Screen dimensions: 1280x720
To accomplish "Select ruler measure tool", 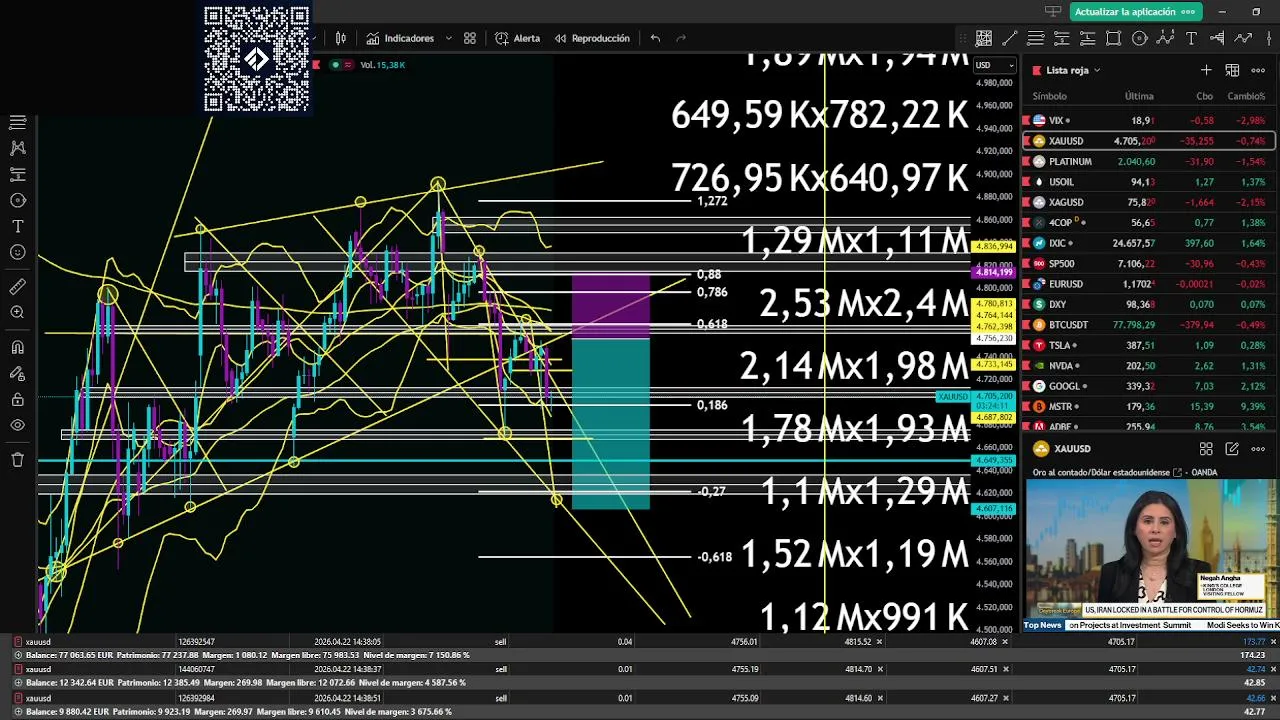I will [x=17, y=287].
